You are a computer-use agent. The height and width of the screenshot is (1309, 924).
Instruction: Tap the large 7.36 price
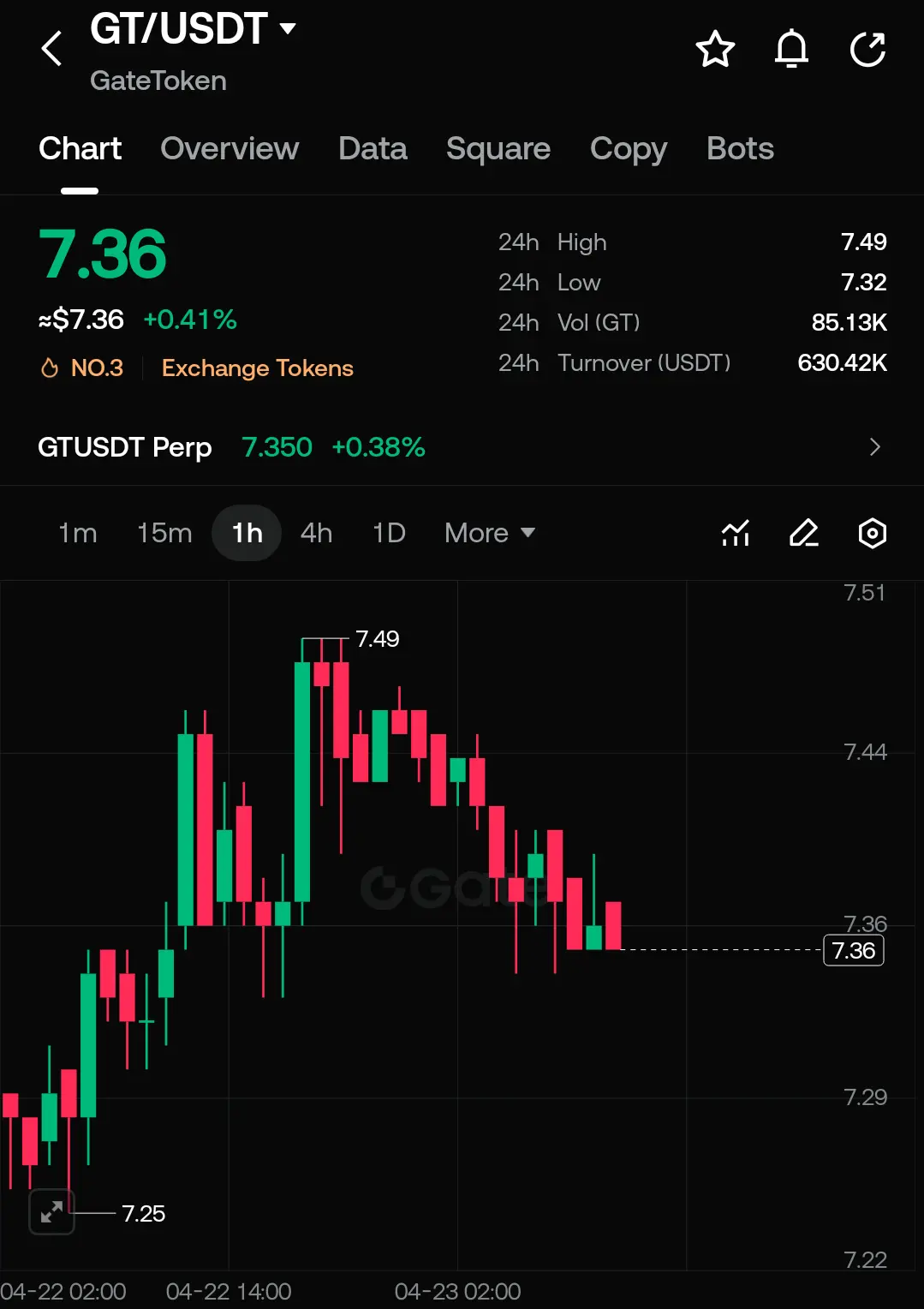(102, 254)
